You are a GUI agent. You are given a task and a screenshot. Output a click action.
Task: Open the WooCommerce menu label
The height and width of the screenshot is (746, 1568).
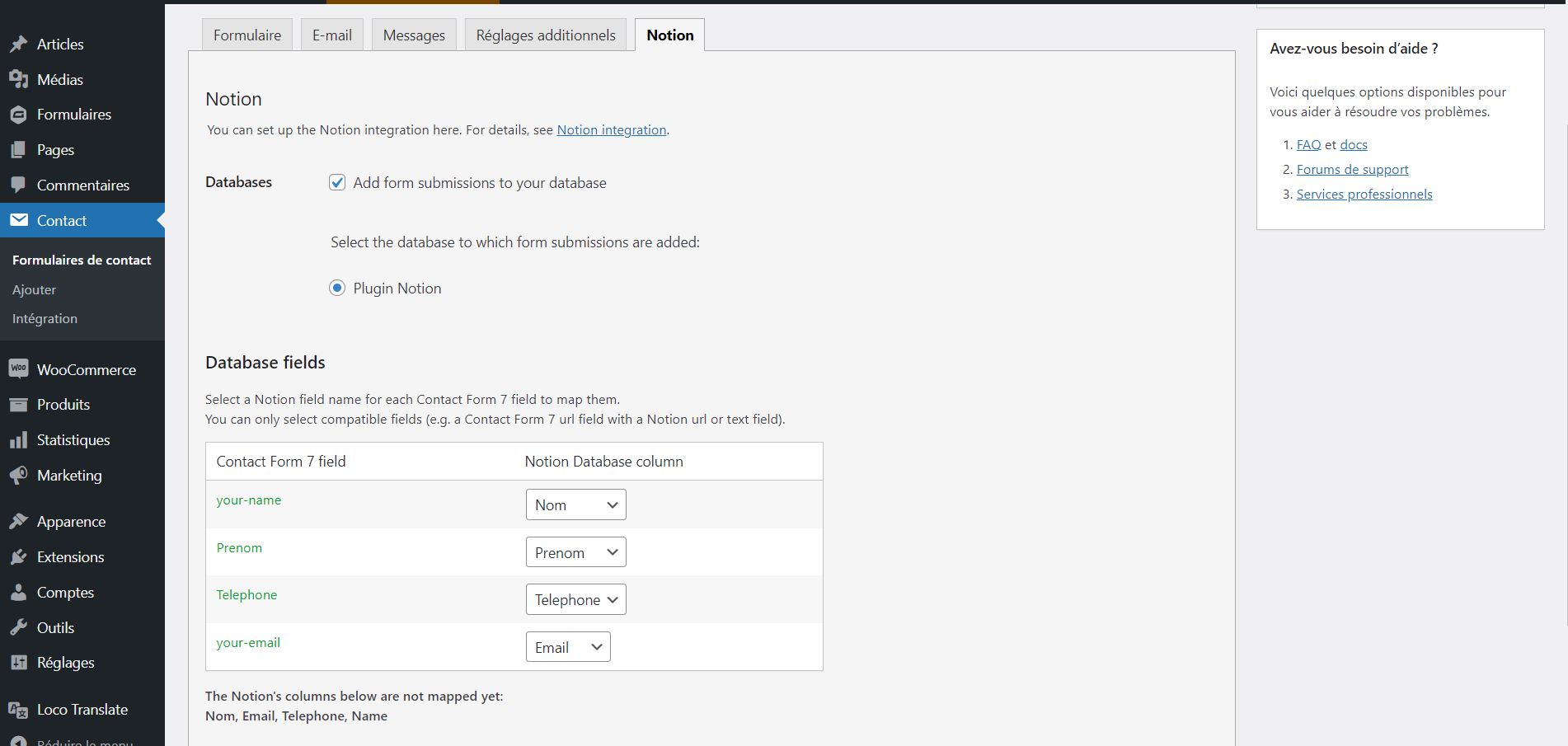[x=87, y=369]
